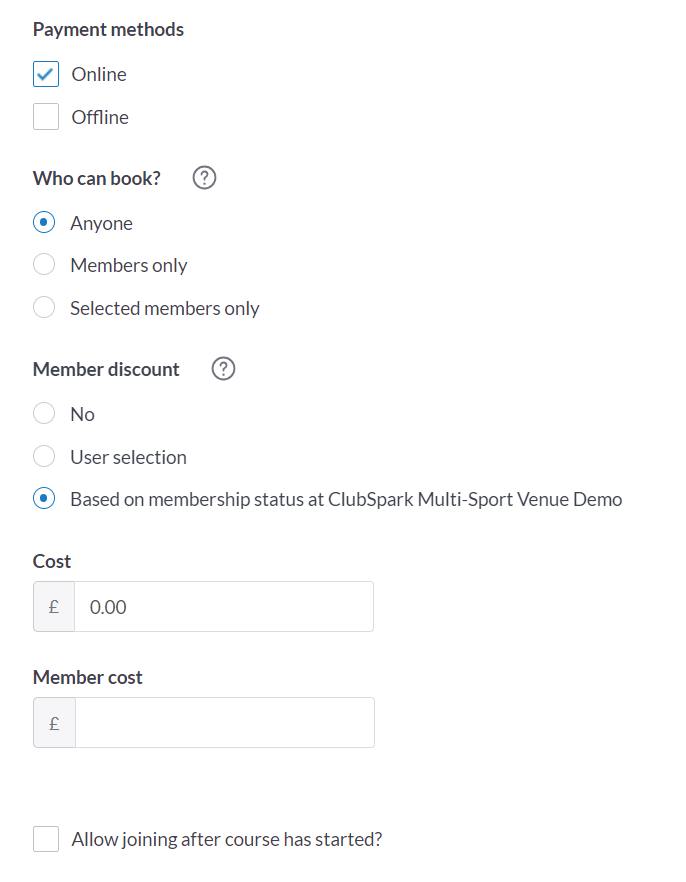The height and width of the screenshot is (882, 686).
Task: Click the User selection label text
Action: (128, 457)
